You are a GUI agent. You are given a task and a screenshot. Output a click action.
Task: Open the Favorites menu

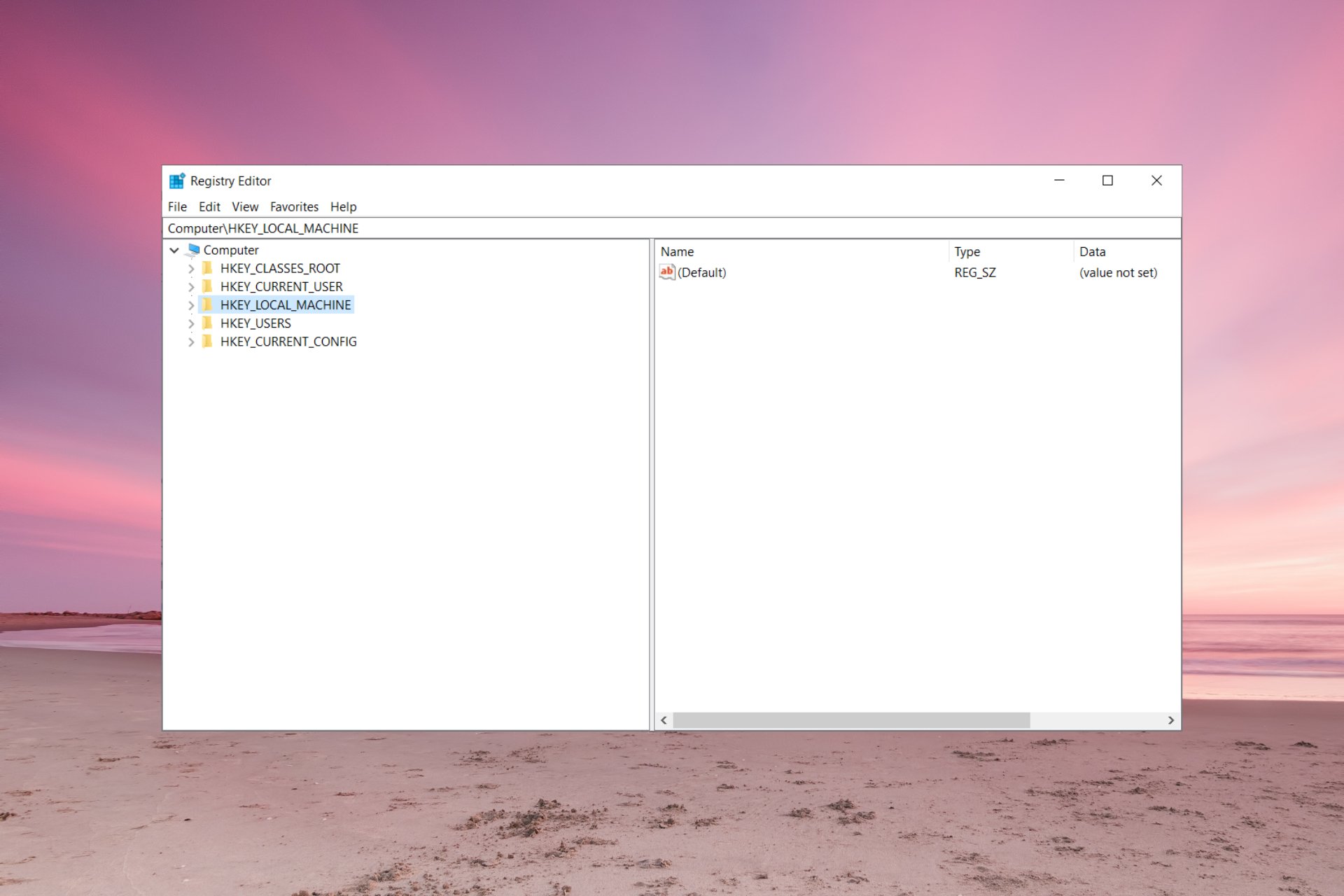click(294, 206)
